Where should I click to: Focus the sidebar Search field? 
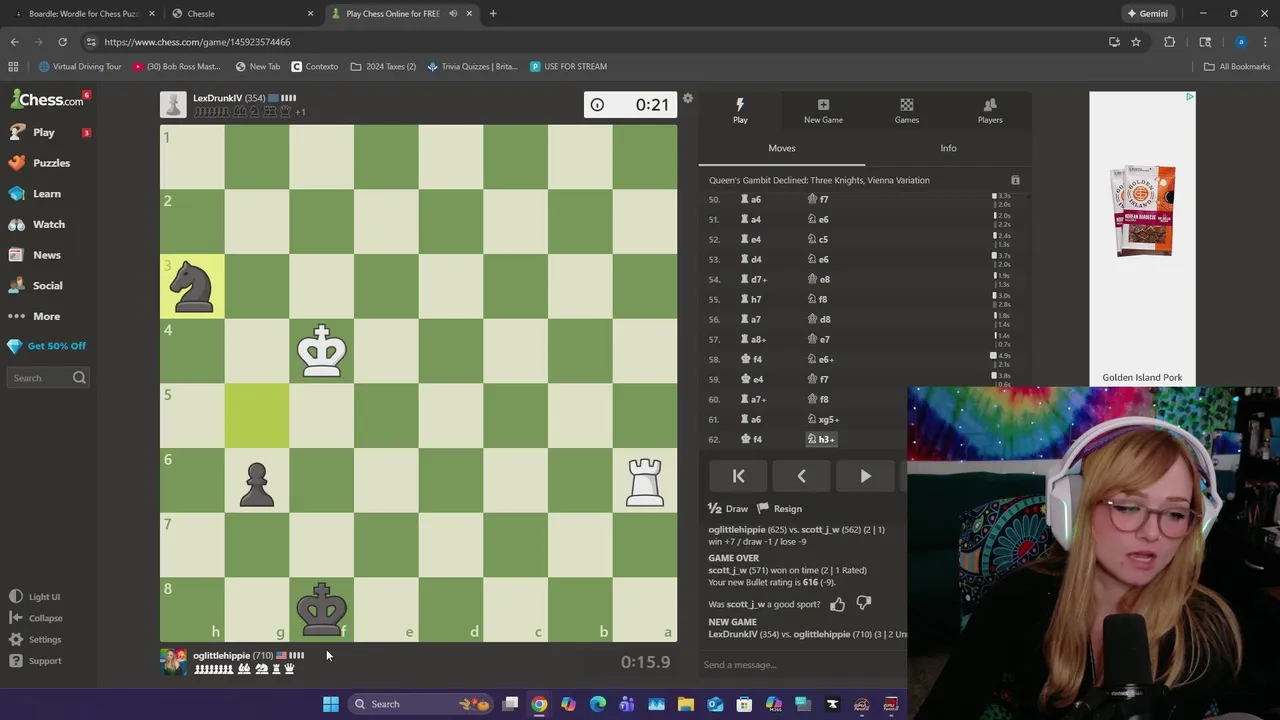tap(48, 378)
